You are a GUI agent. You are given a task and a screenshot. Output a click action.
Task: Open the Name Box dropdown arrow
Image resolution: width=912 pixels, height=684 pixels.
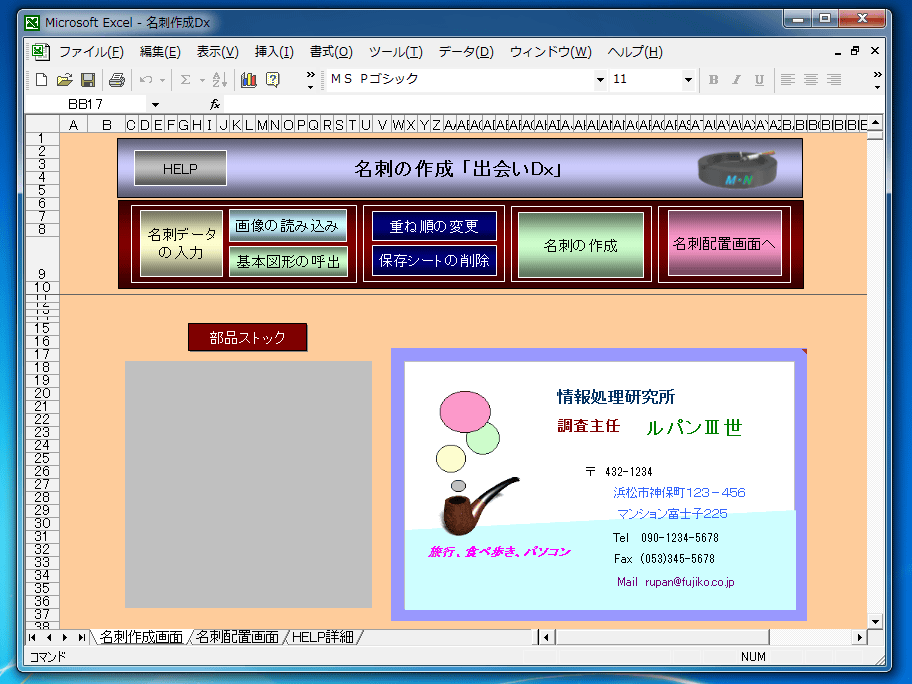(155, 105)
